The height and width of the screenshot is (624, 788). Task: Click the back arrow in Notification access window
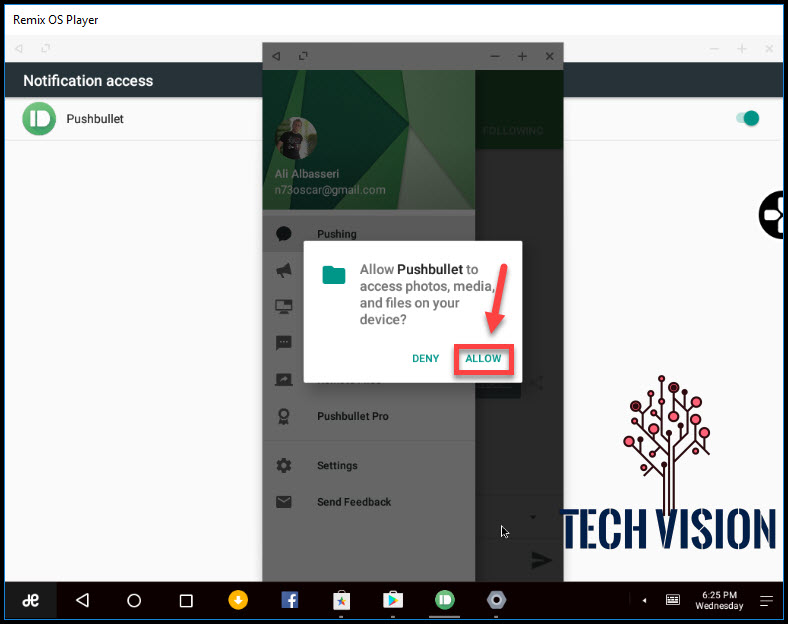pyautogui.click(x=19, y=48)
